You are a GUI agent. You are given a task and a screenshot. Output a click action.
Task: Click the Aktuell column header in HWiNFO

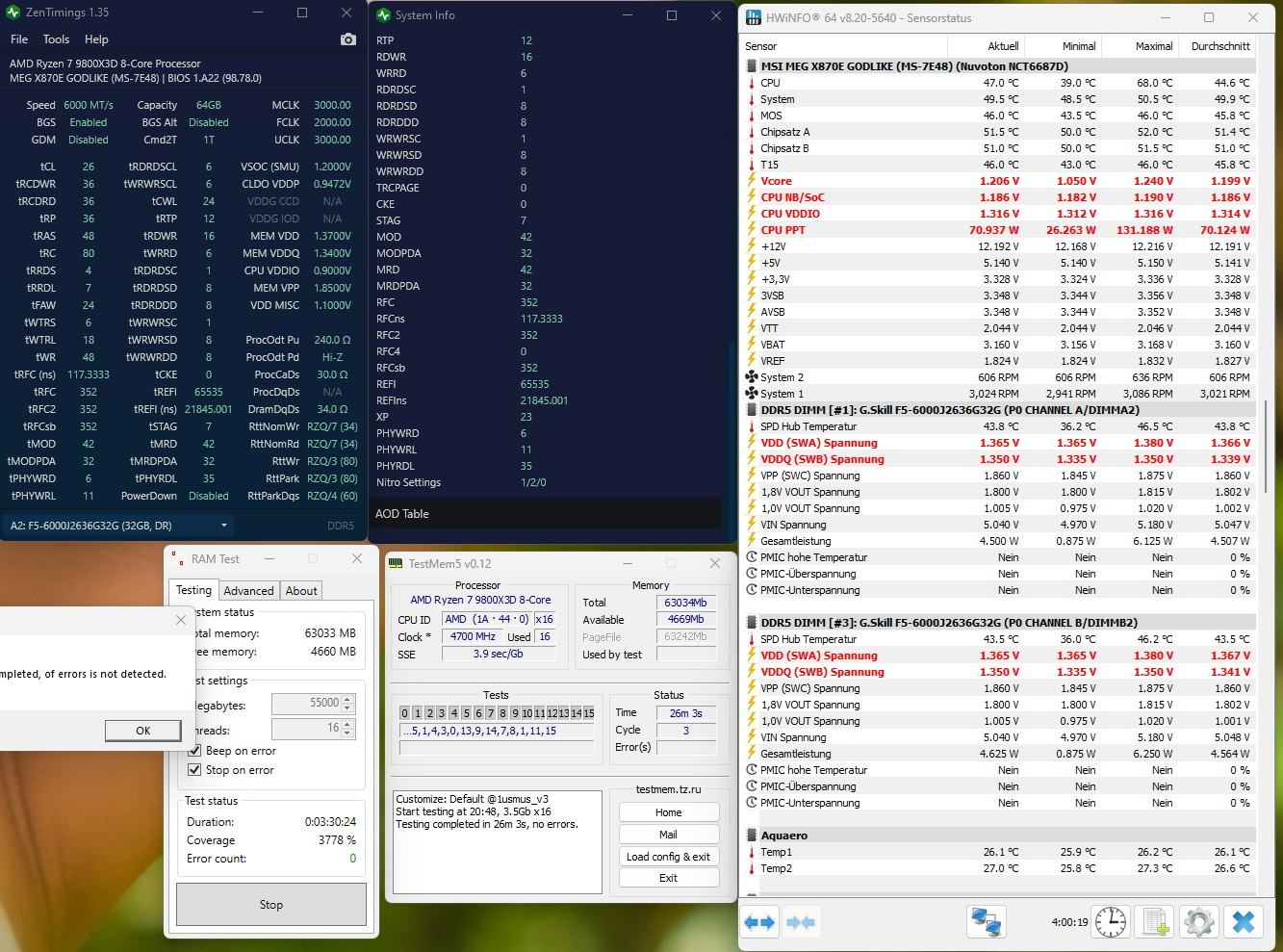click(x=986, y=46)
